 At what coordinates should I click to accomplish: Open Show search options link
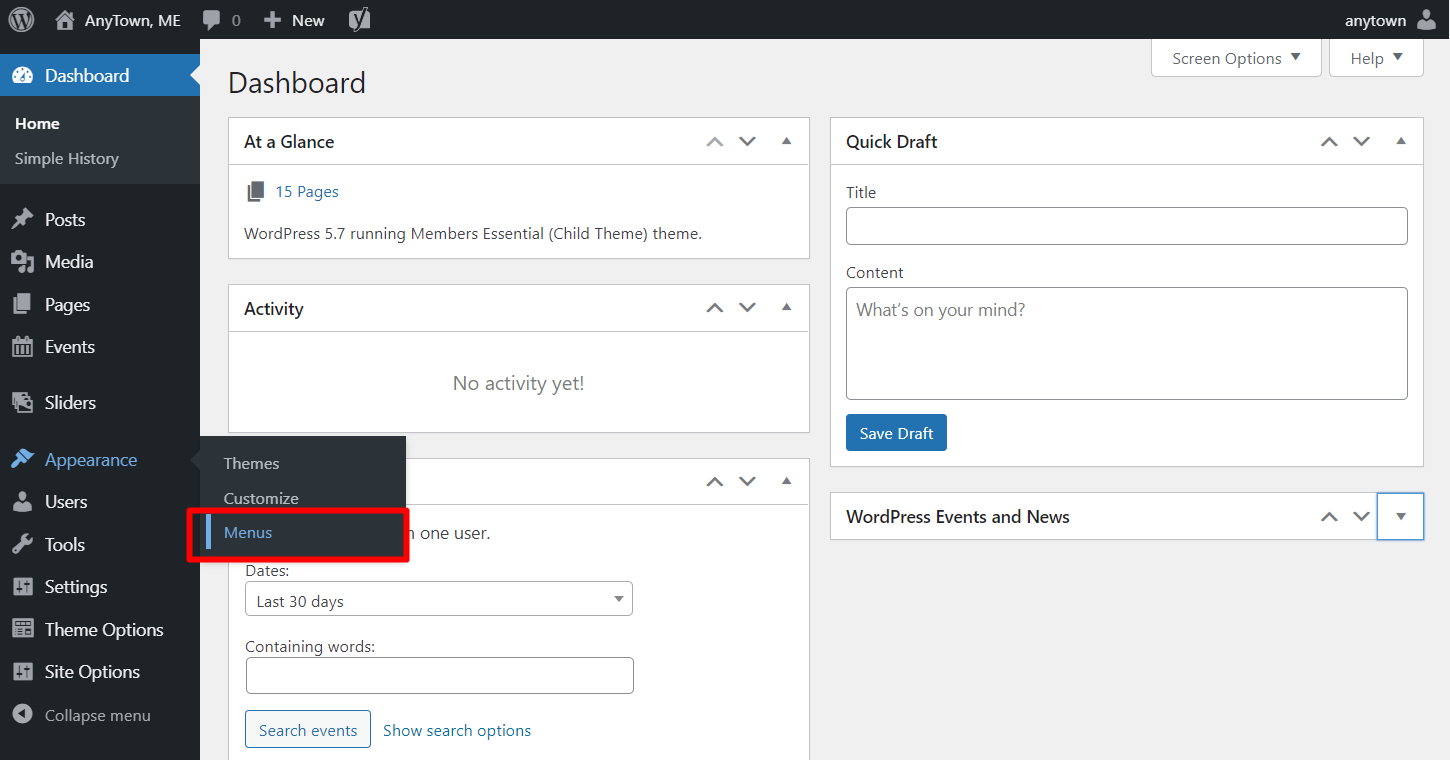[457, 731]
